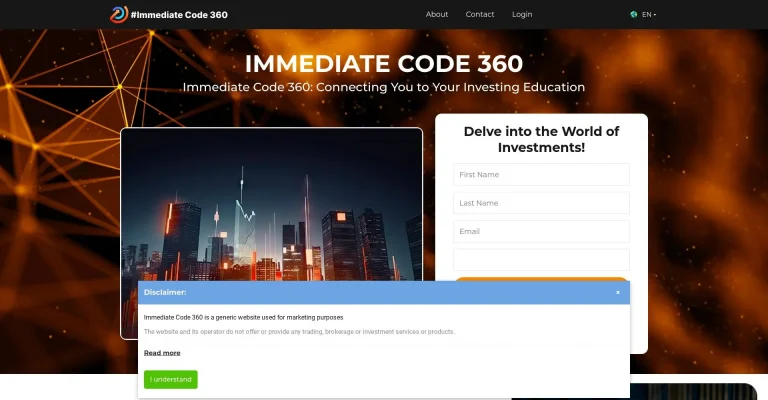Close the Disclaimer popup with the X
This screenshot has height=400, width=768.
[x=617, y=292]
